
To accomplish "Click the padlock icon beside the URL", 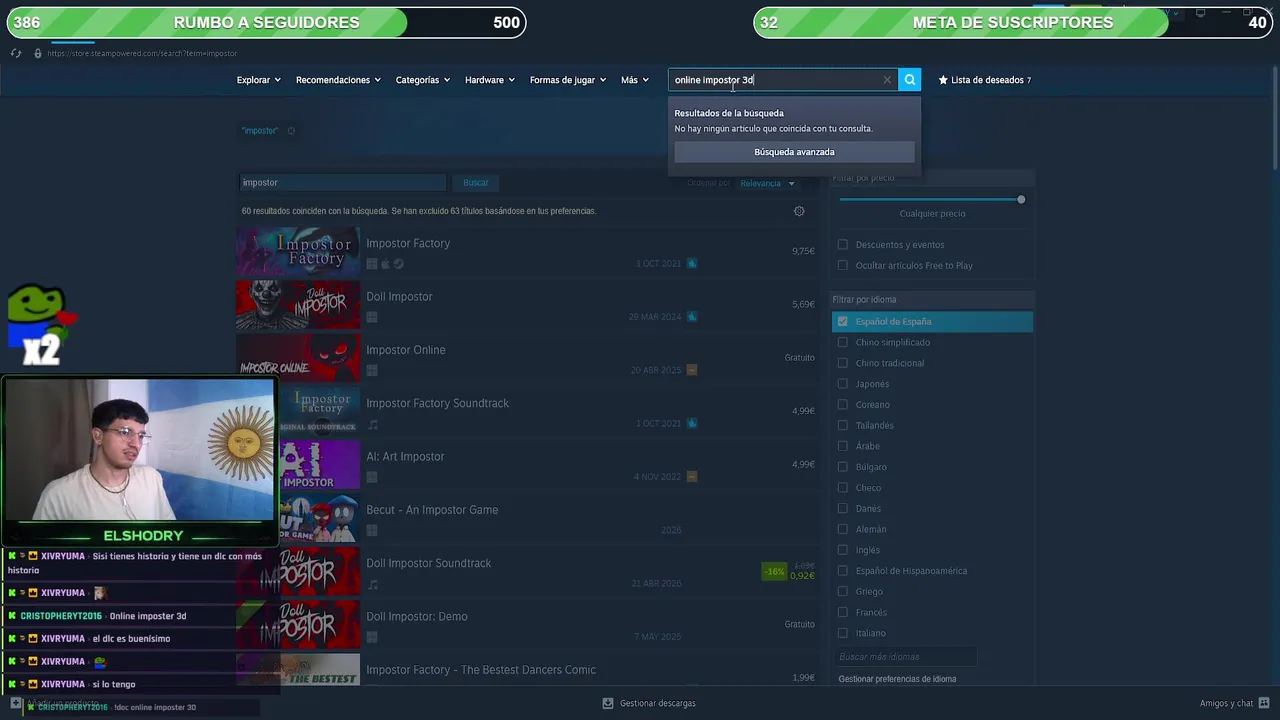I will point(38,53).
